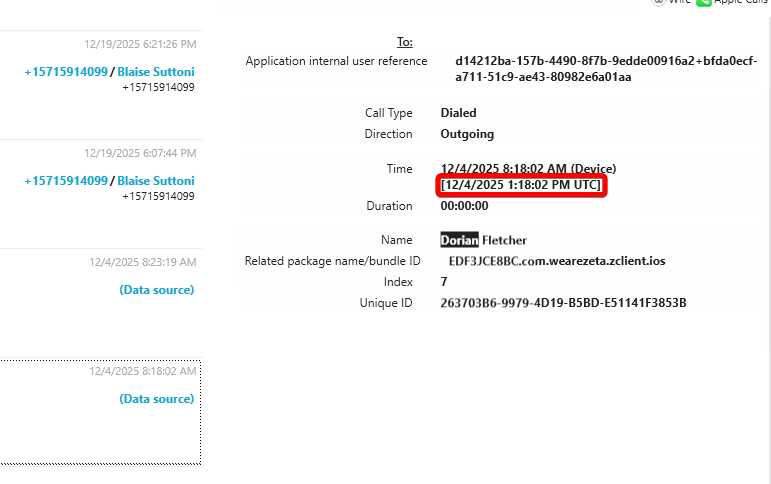Click plain +15715914099 under 6:07:44 PM entry
Viewport: 771px width, 484px height.
(158, 196)
